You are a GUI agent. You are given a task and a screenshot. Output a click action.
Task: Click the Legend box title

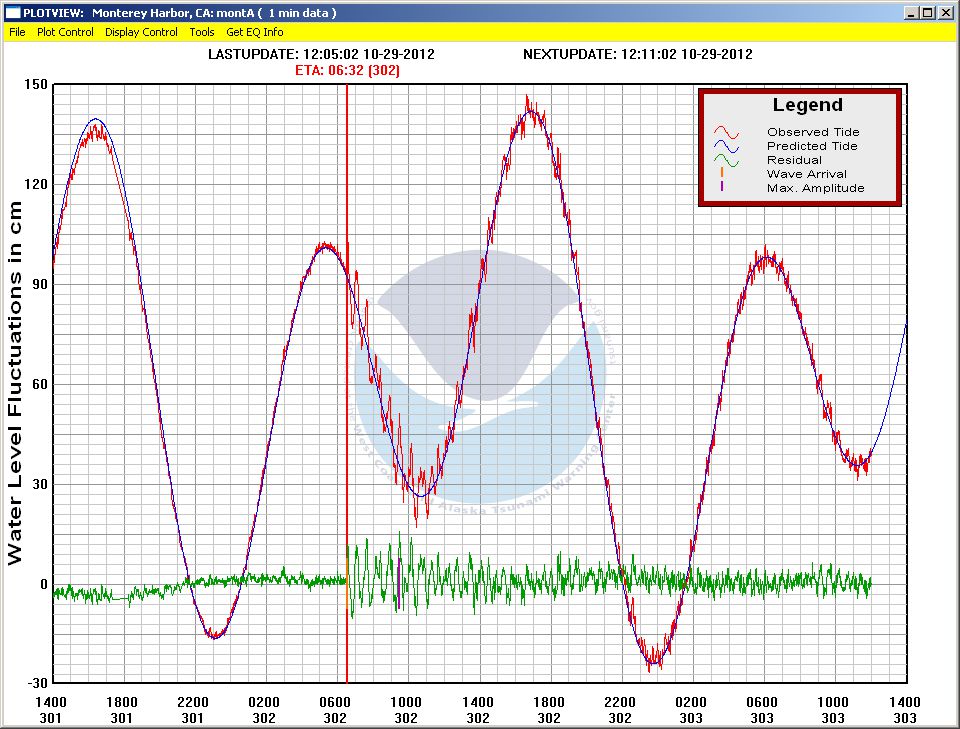(x=807, y=105)
